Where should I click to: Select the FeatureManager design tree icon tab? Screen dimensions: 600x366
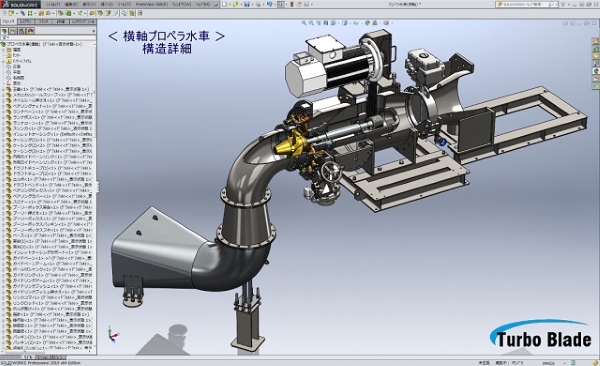tap(4, 31)
